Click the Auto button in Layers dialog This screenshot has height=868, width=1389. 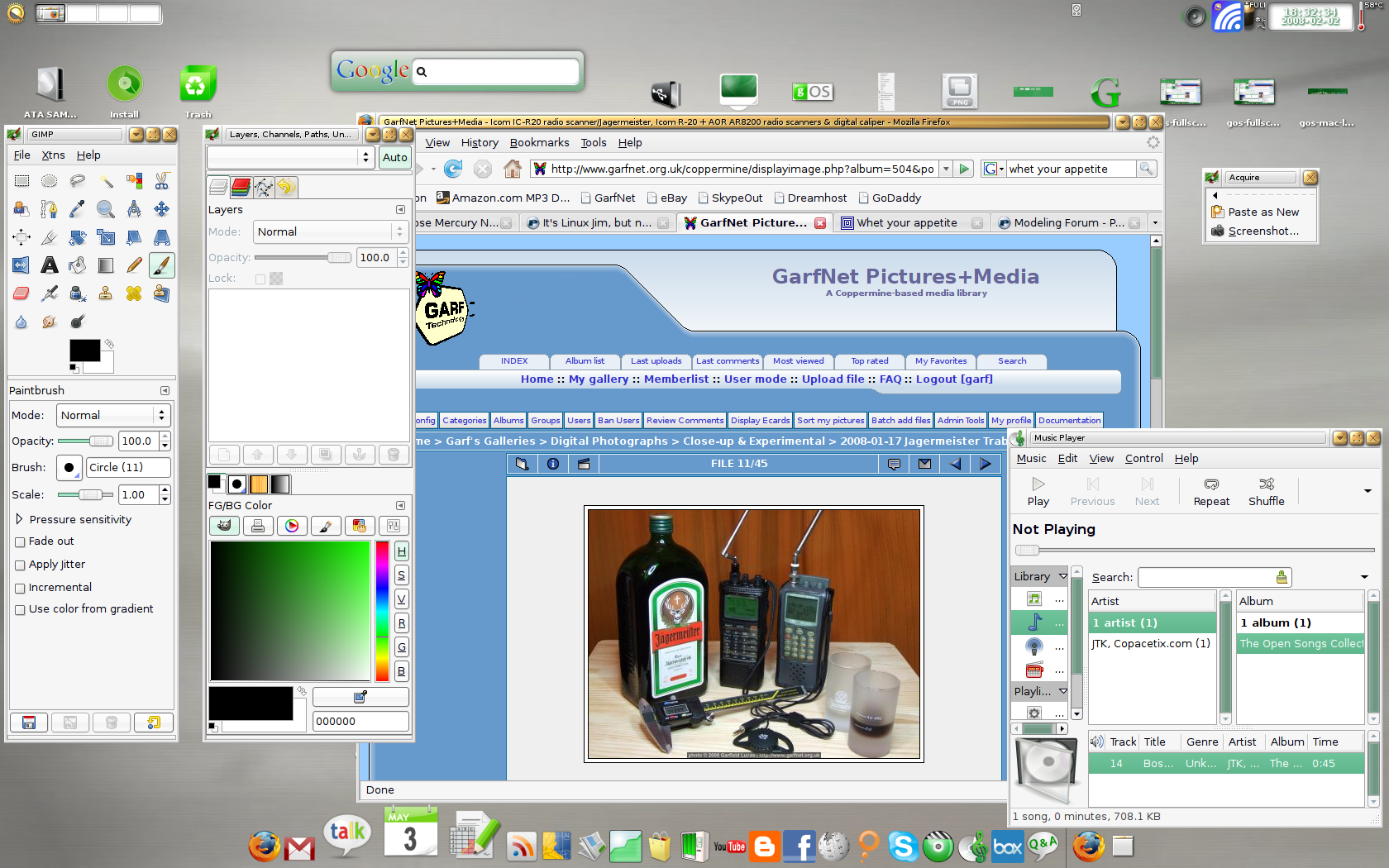[x=395, y=157]
